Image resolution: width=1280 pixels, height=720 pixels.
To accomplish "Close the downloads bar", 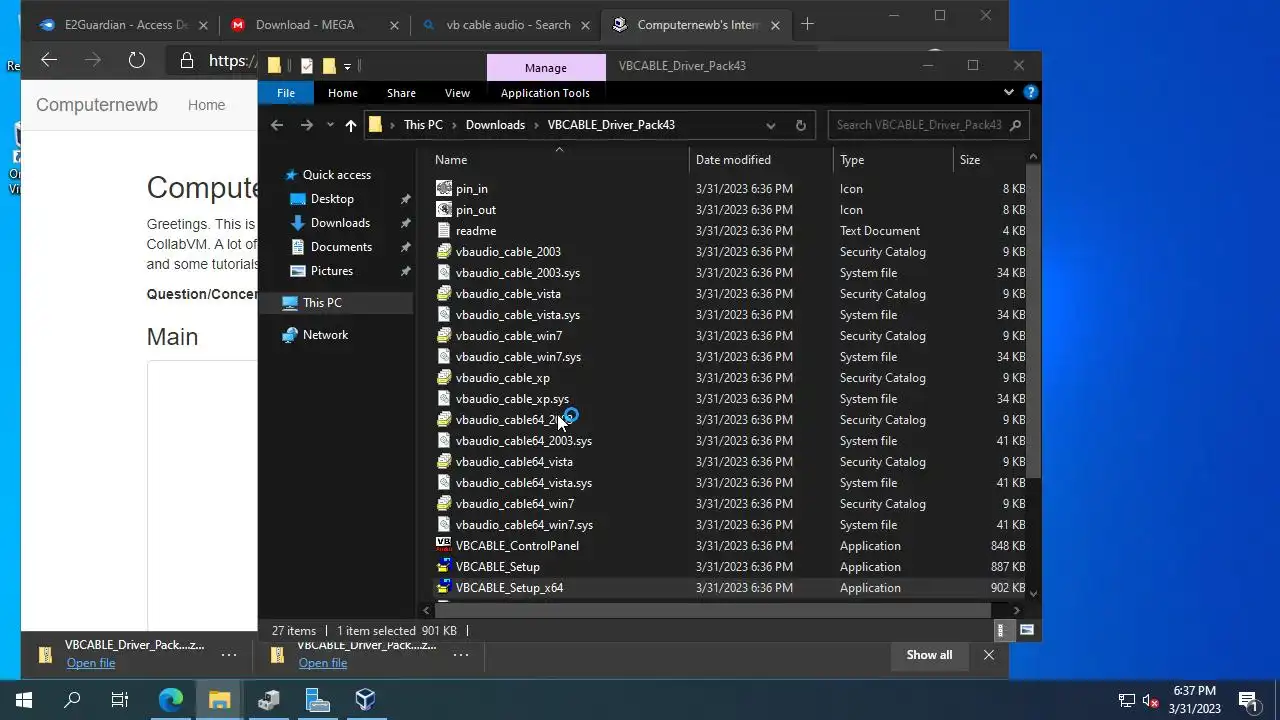I will point(989,655).
